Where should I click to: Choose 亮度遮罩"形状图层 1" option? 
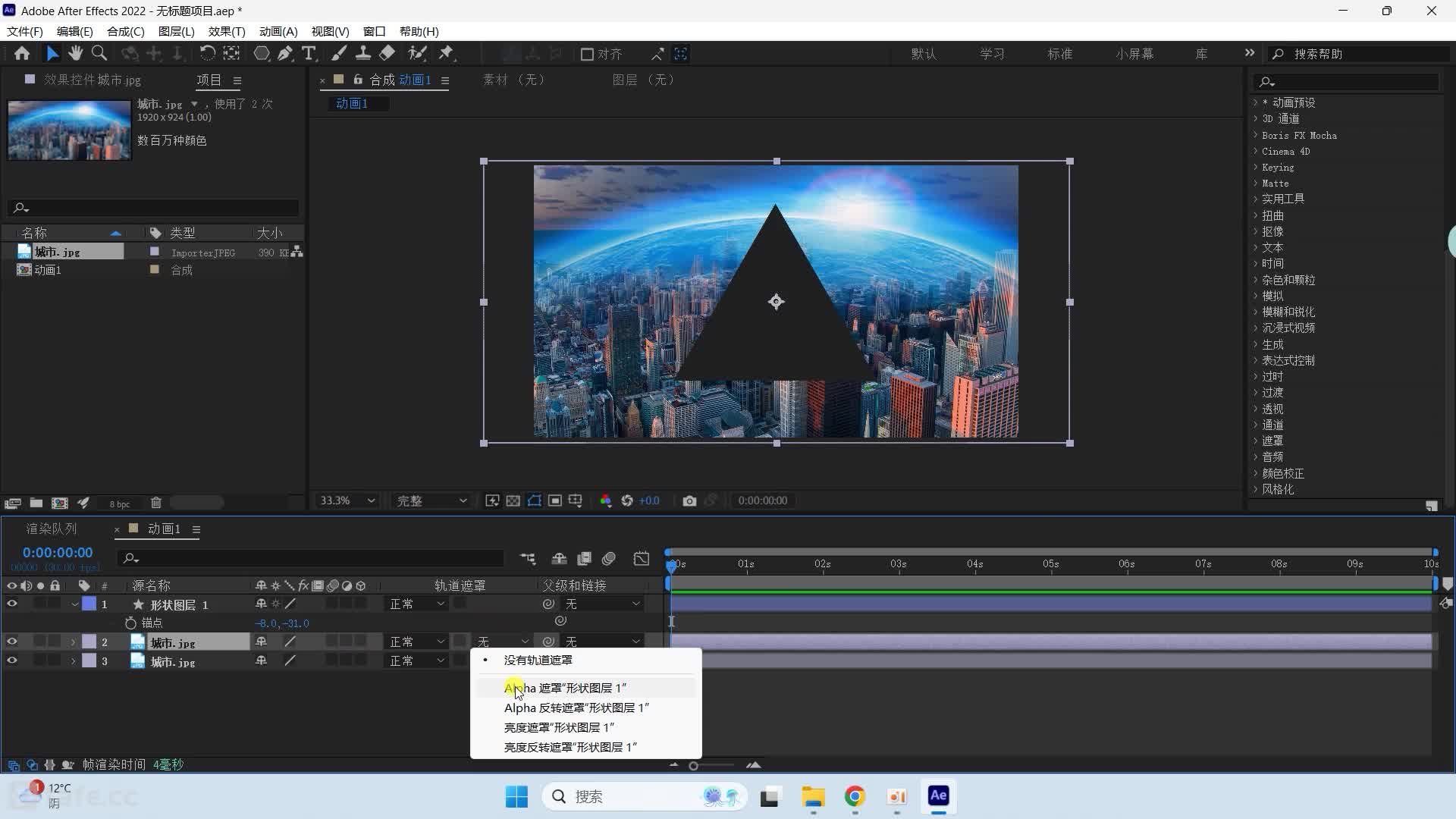pyautogui.click(x=585, y=727)
